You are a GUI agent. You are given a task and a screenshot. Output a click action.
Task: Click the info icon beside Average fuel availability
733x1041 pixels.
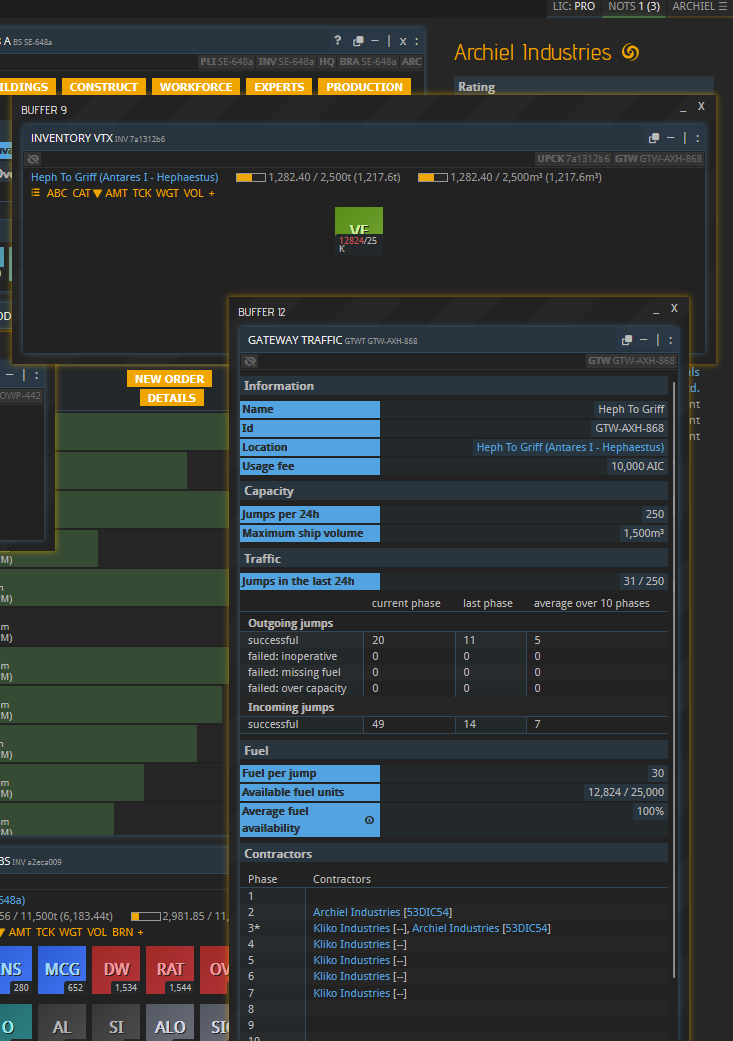(369, 820)
